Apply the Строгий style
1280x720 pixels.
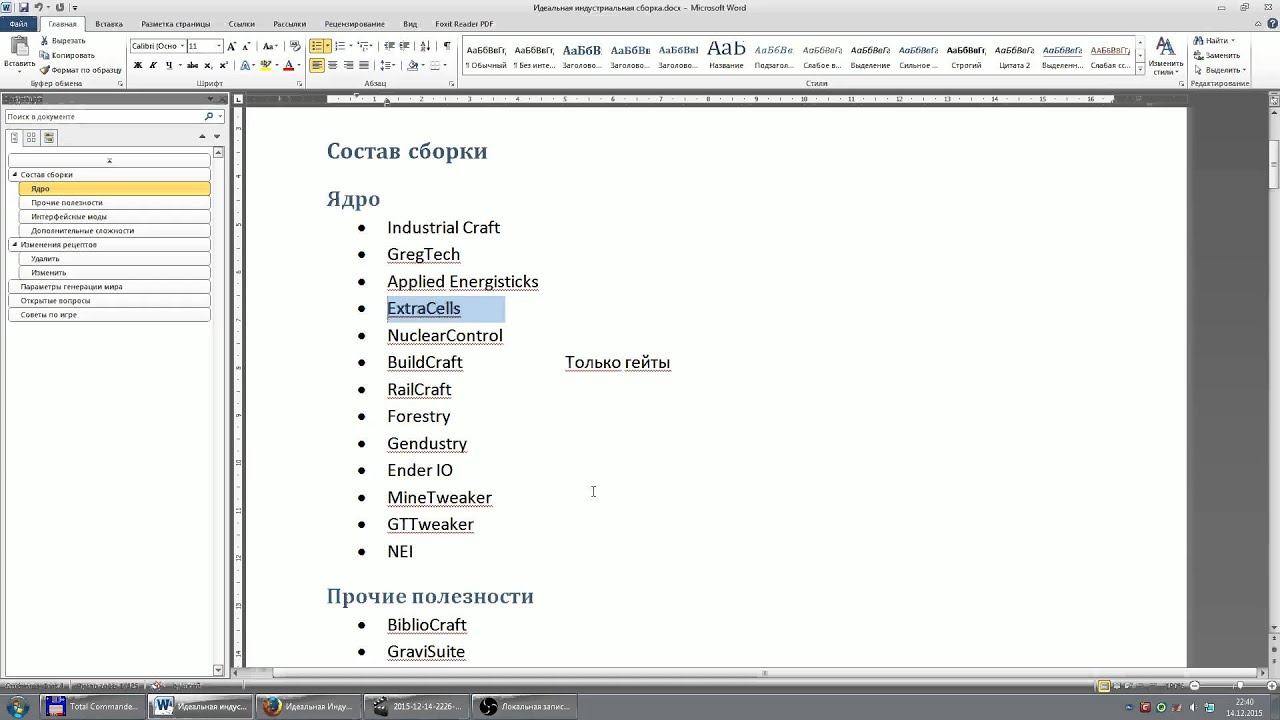click(966, 56)
